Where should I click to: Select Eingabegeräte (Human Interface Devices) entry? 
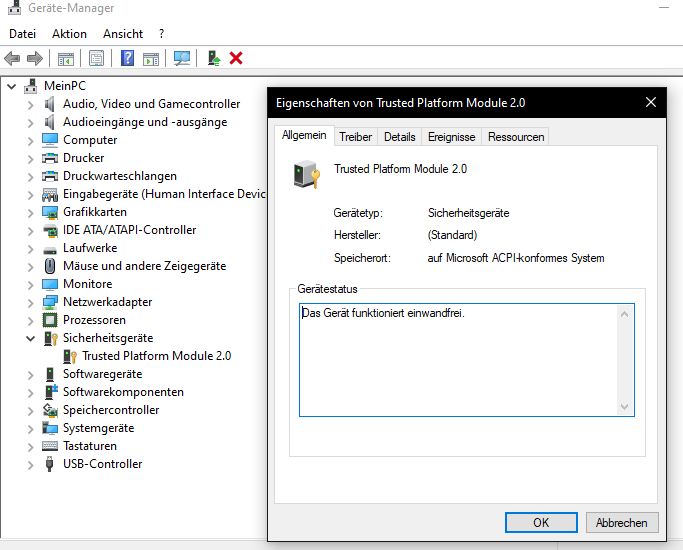164,194
